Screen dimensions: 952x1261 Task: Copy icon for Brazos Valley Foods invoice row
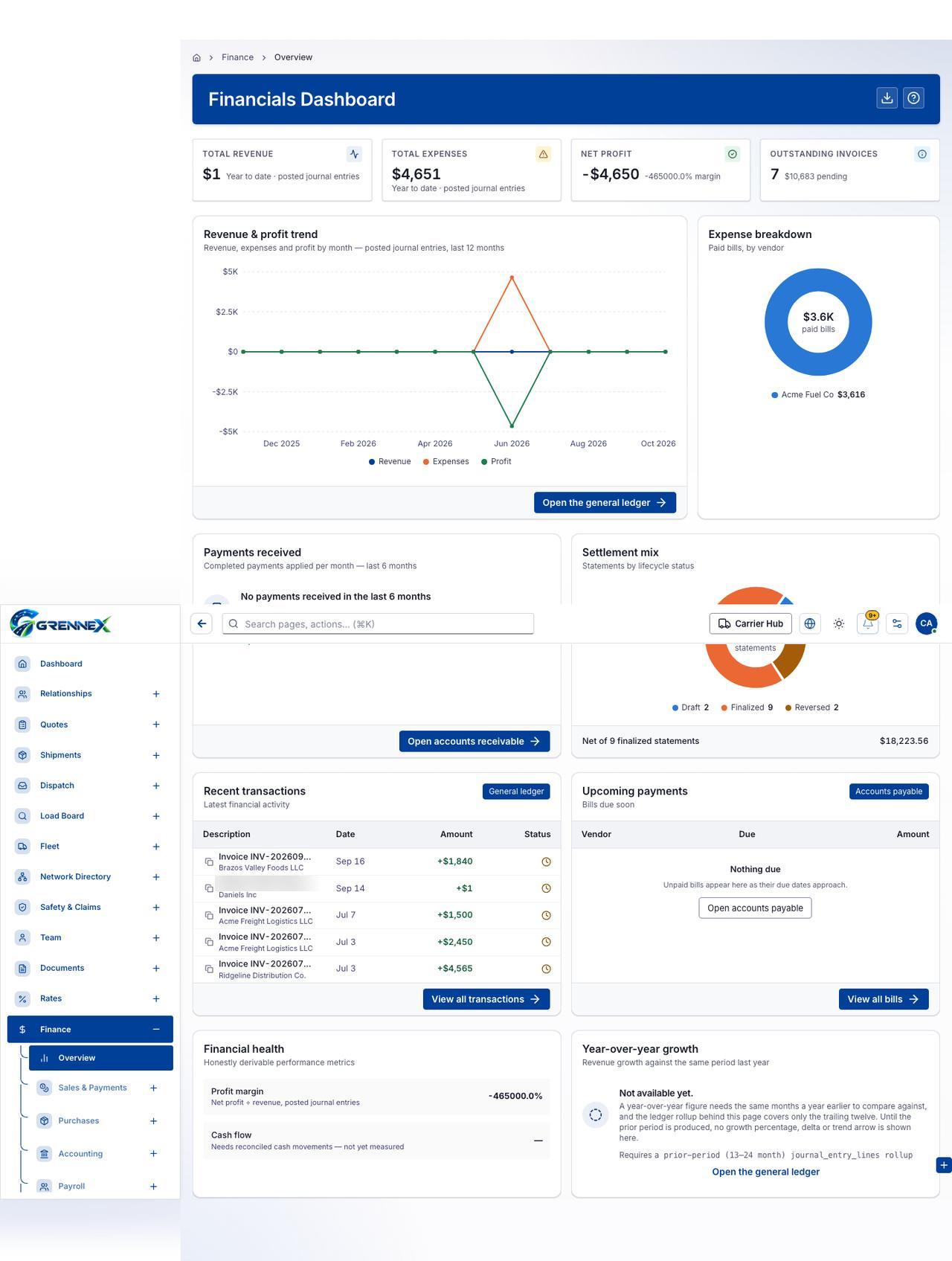click(209, 861)
